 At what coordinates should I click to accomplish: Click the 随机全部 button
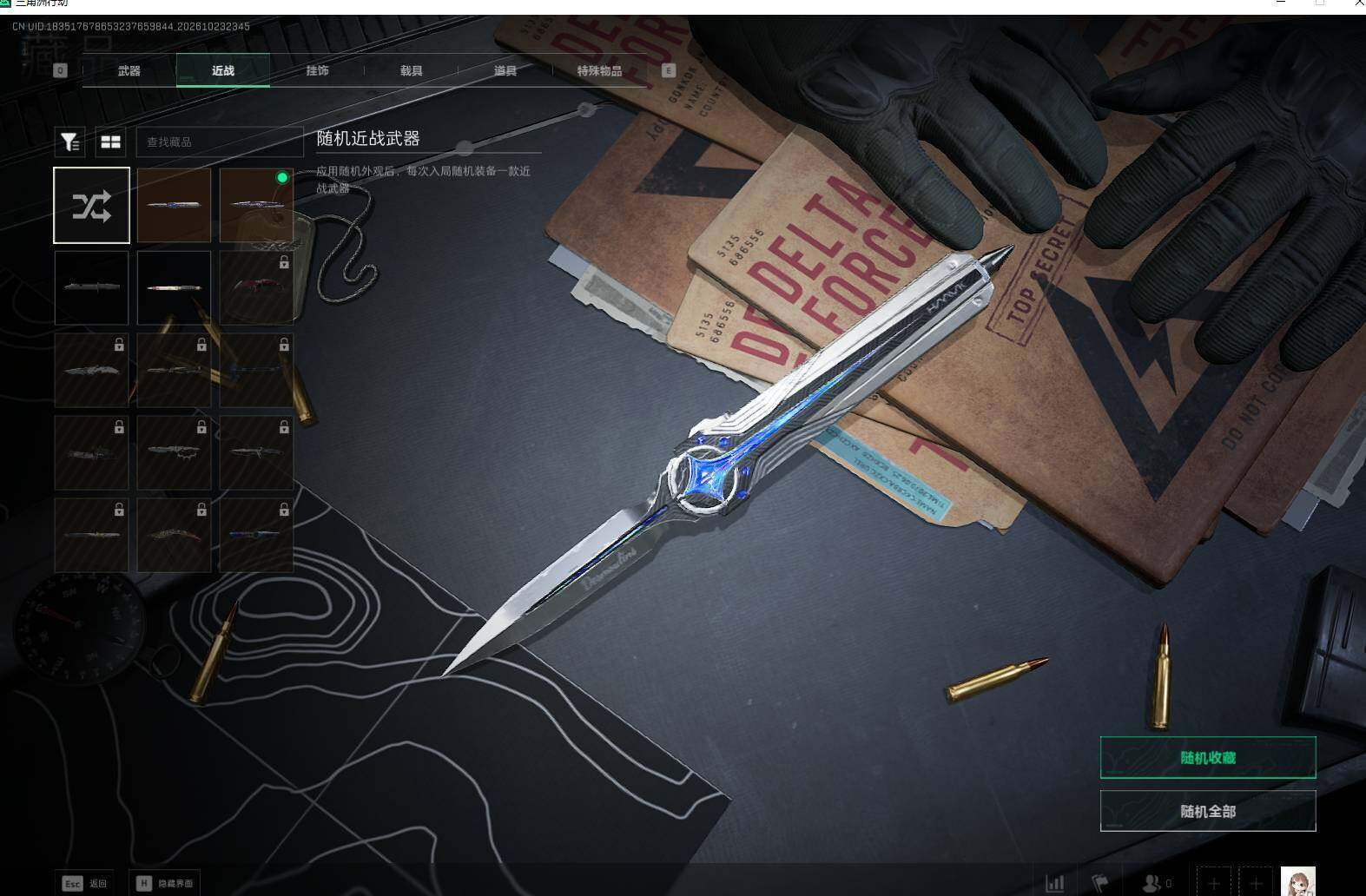click(1208, 811)
